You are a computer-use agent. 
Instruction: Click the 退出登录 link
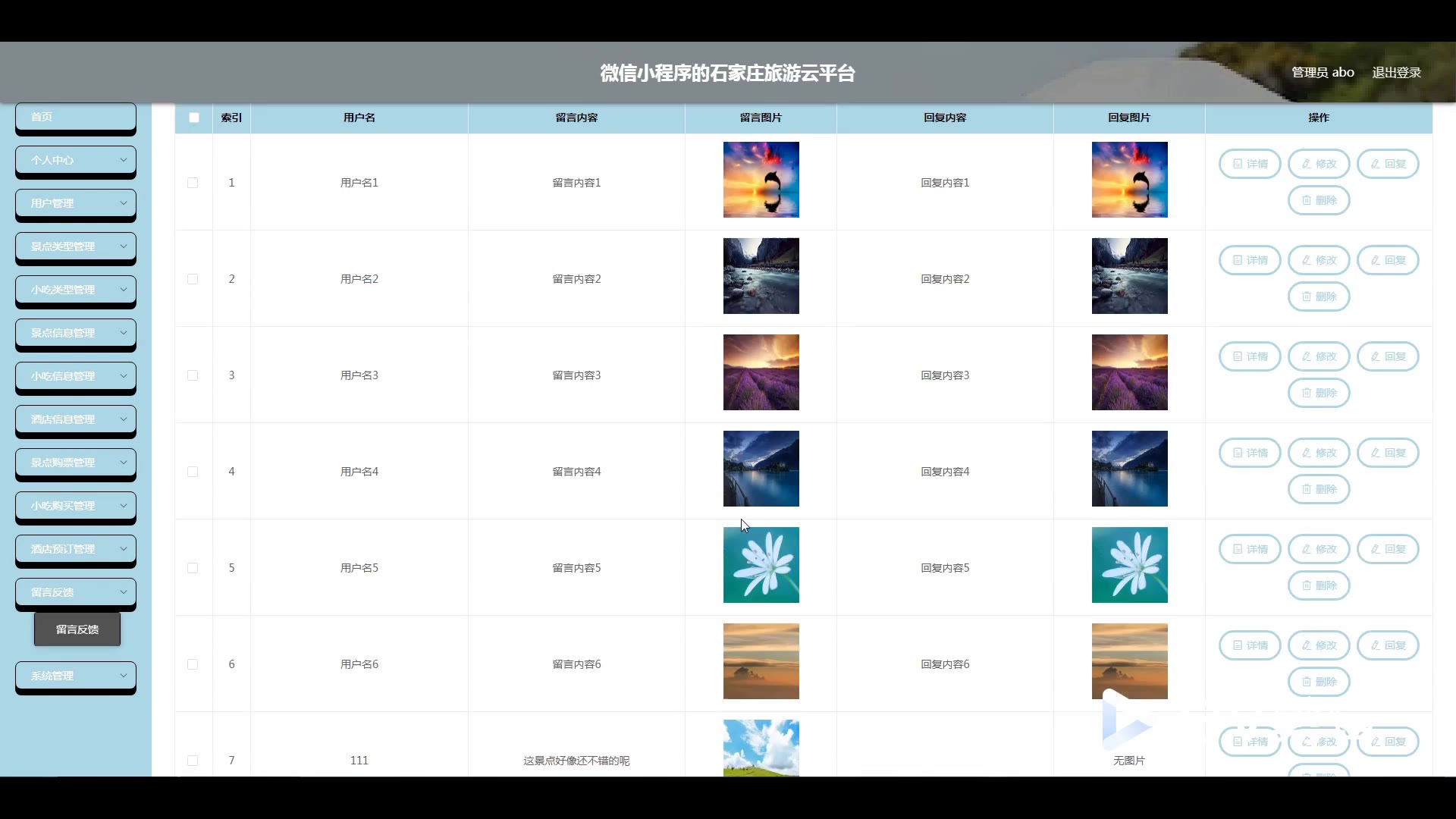click(x=1396, y=73)
